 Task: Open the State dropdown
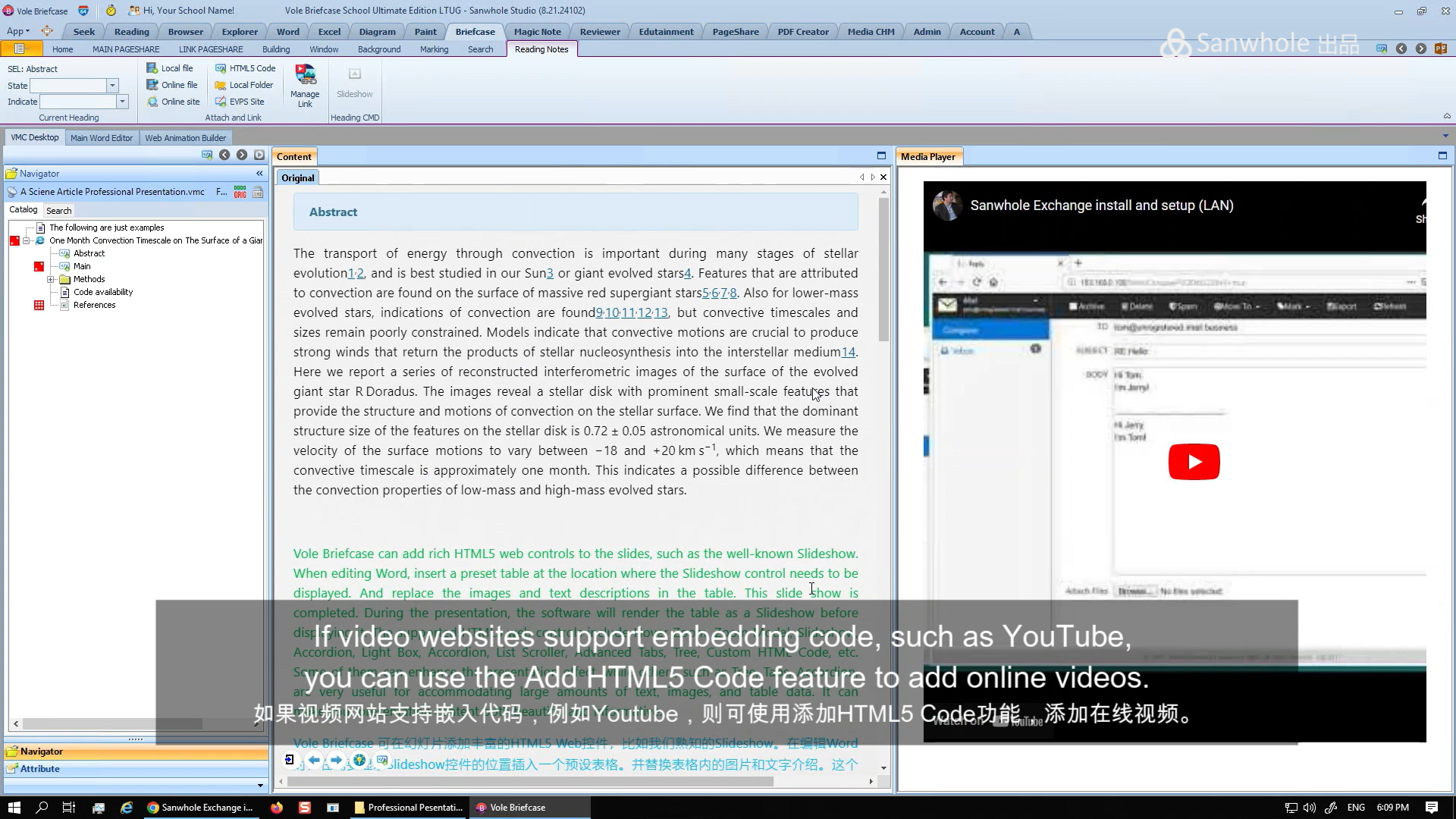coord(112,86)
